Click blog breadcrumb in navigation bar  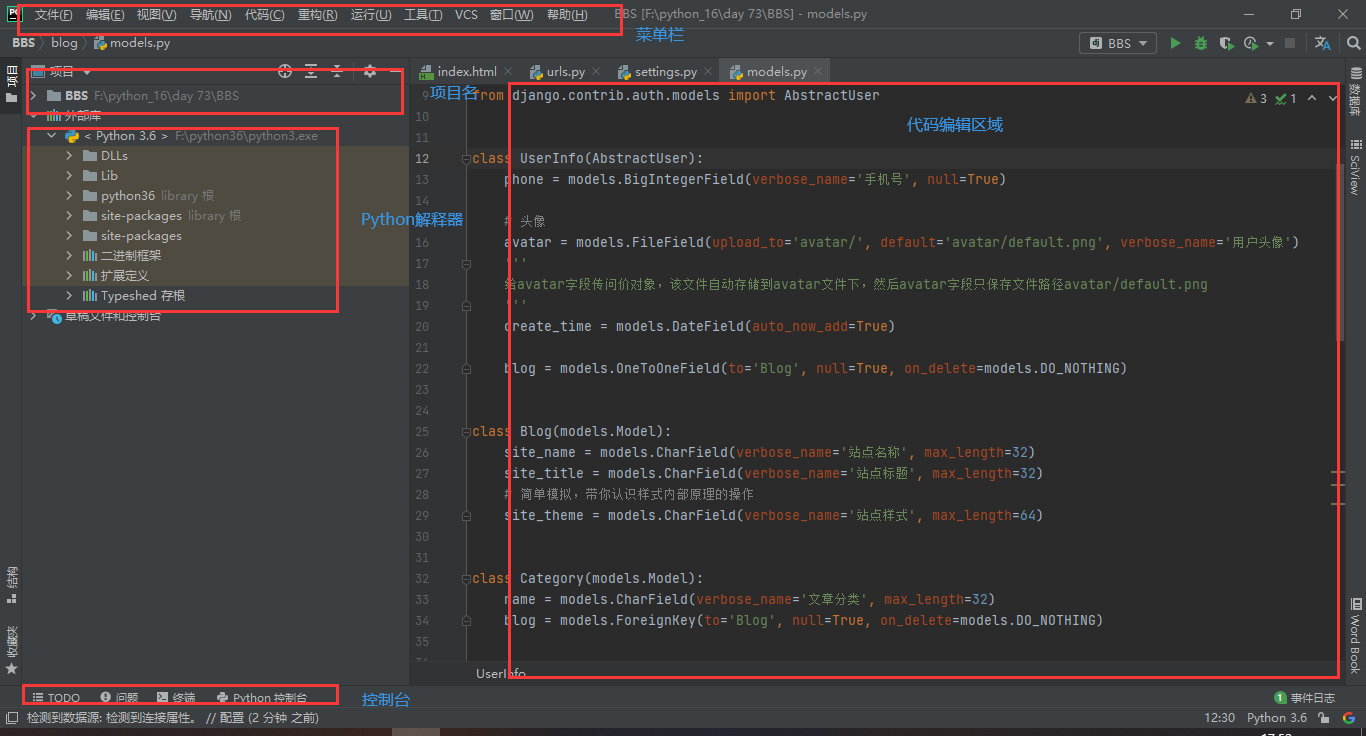tap(64, 43)
